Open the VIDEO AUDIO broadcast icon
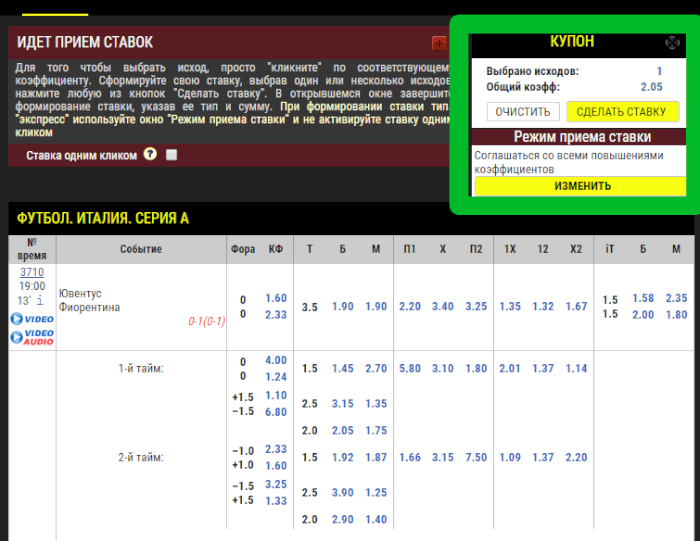 click(32, 337)
